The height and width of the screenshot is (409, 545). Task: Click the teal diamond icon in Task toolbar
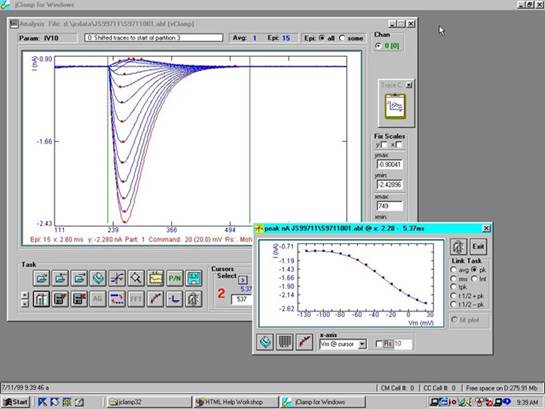click(98, 278)
